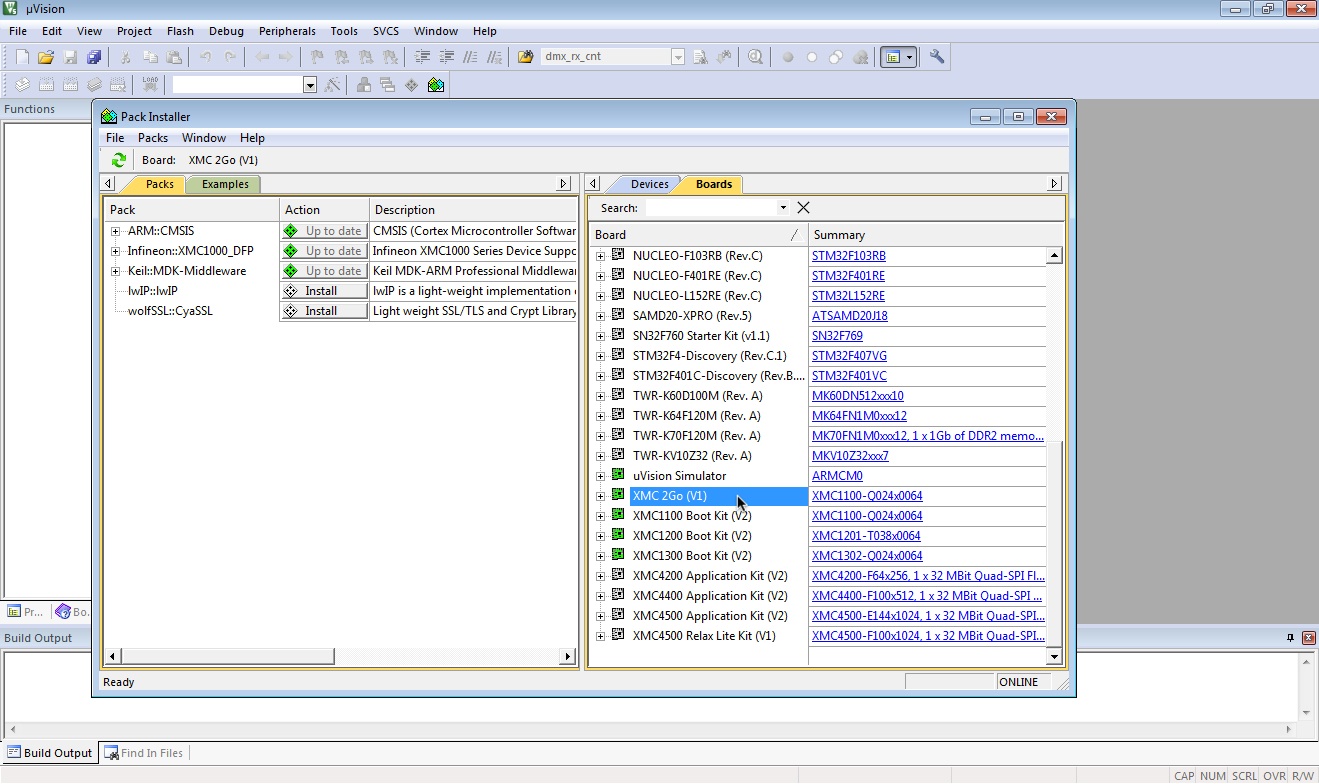The image size is (1319, 784).
Task: Expand the ARM::CMSIS pack node
Action: coord(116,231)
